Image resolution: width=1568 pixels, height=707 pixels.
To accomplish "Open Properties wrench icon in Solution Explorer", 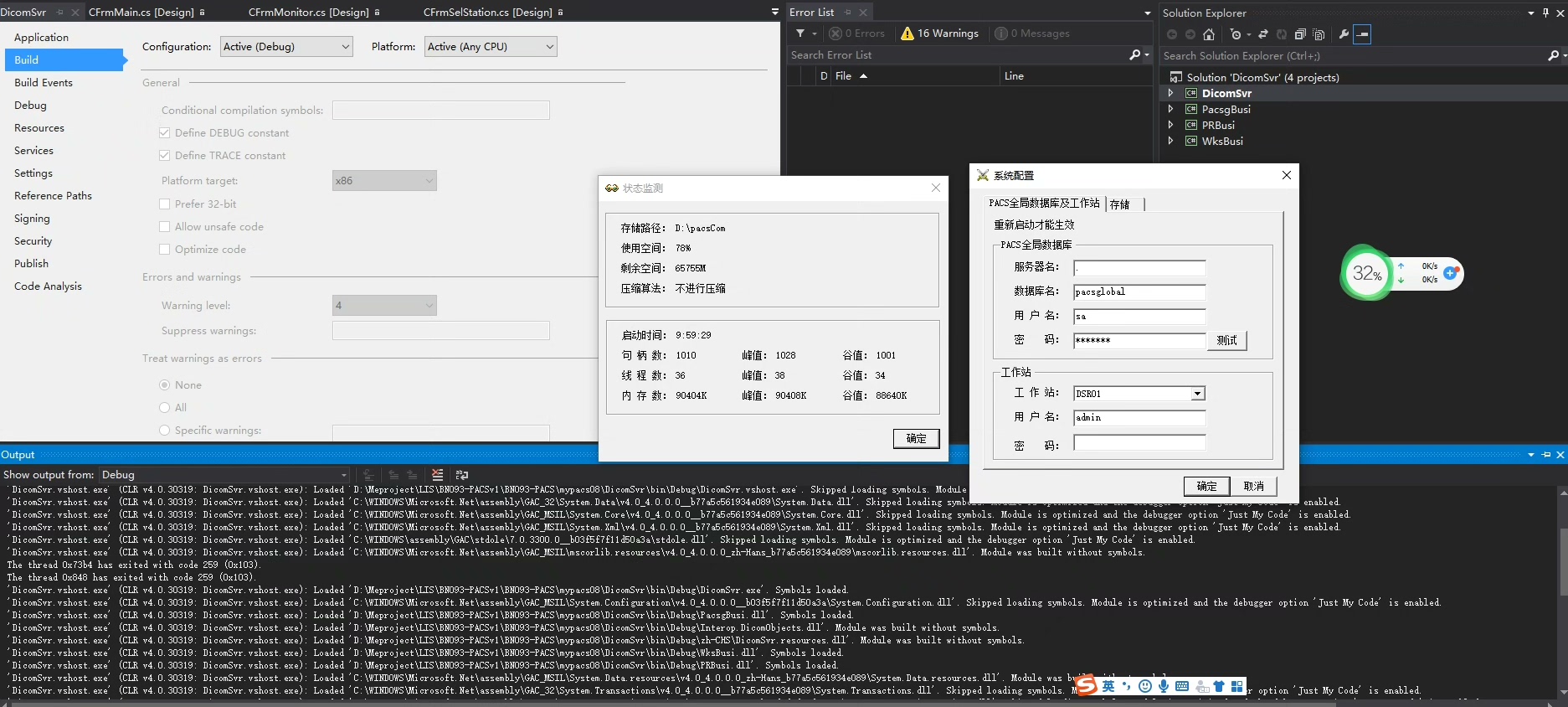I will (1344, 34).
